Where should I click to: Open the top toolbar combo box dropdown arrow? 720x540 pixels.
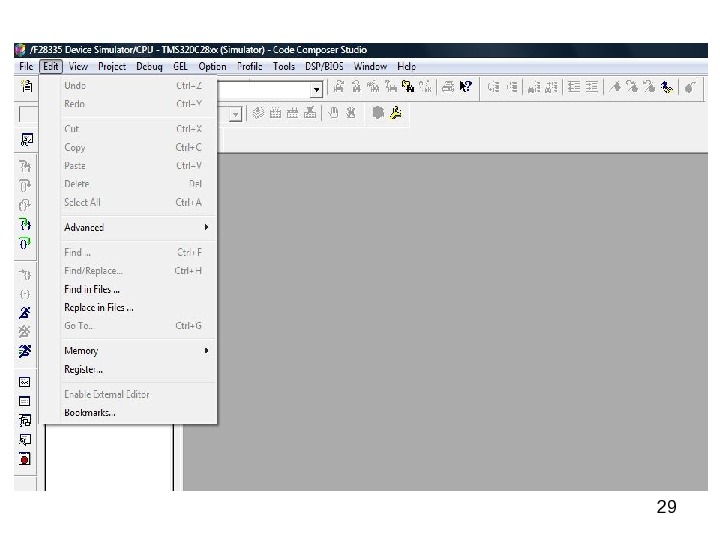(316, 89)
